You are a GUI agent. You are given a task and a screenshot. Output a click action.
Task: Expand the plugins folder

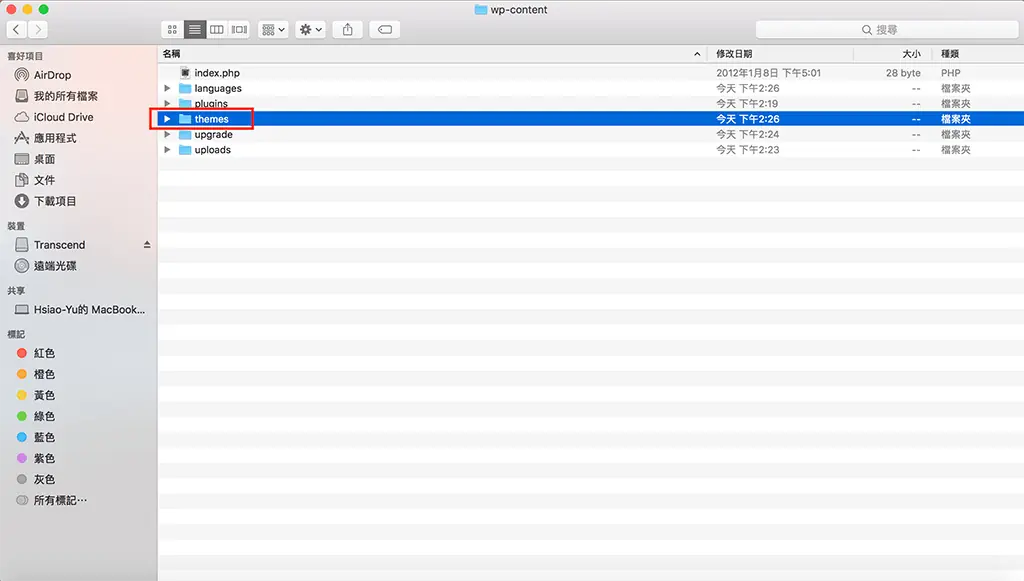pyautogui.click(x=167, y=103)
